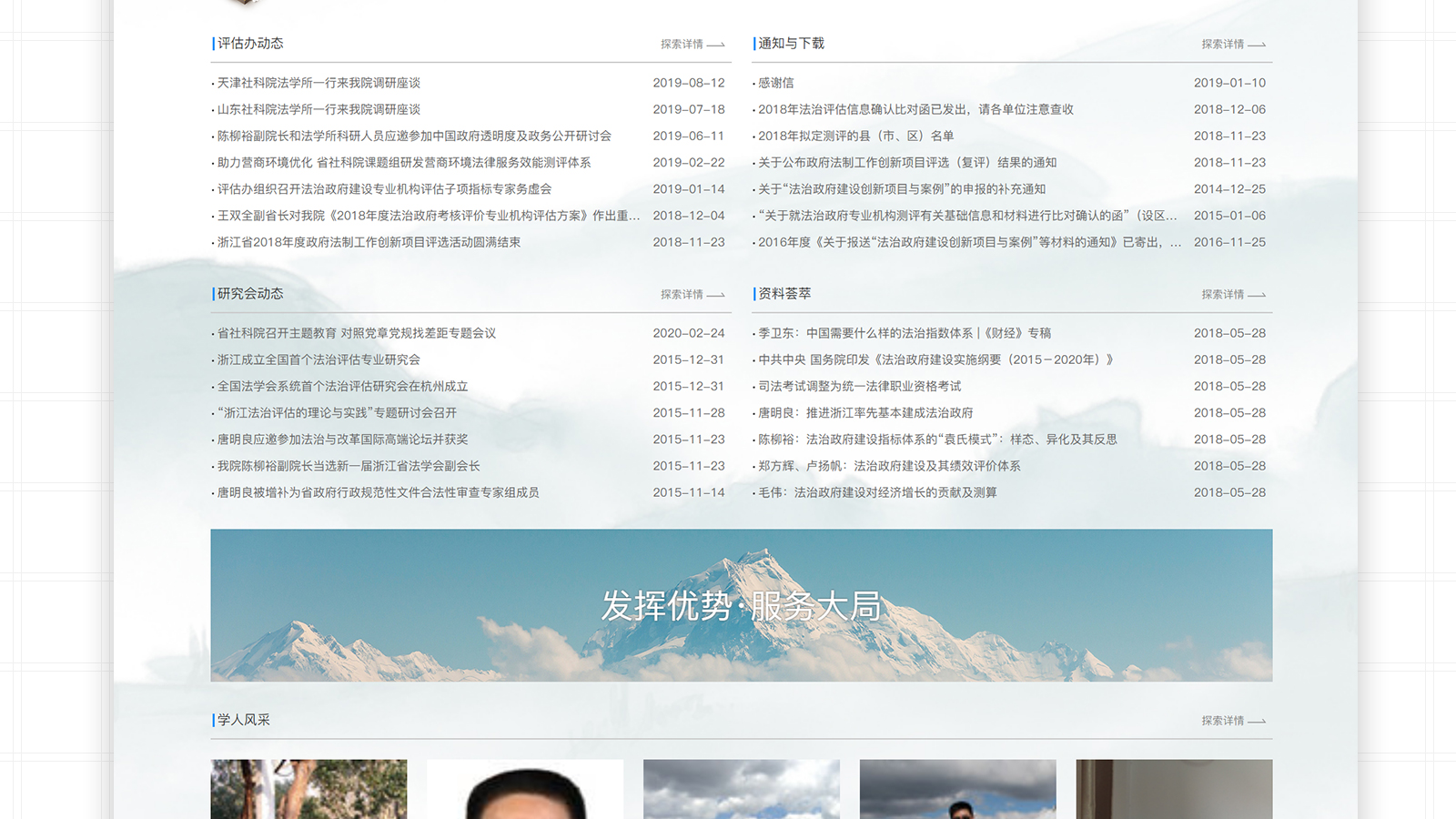Click the 发挥优势·服务大局 mountain banner
The image size is (1456, 819).
741,605
